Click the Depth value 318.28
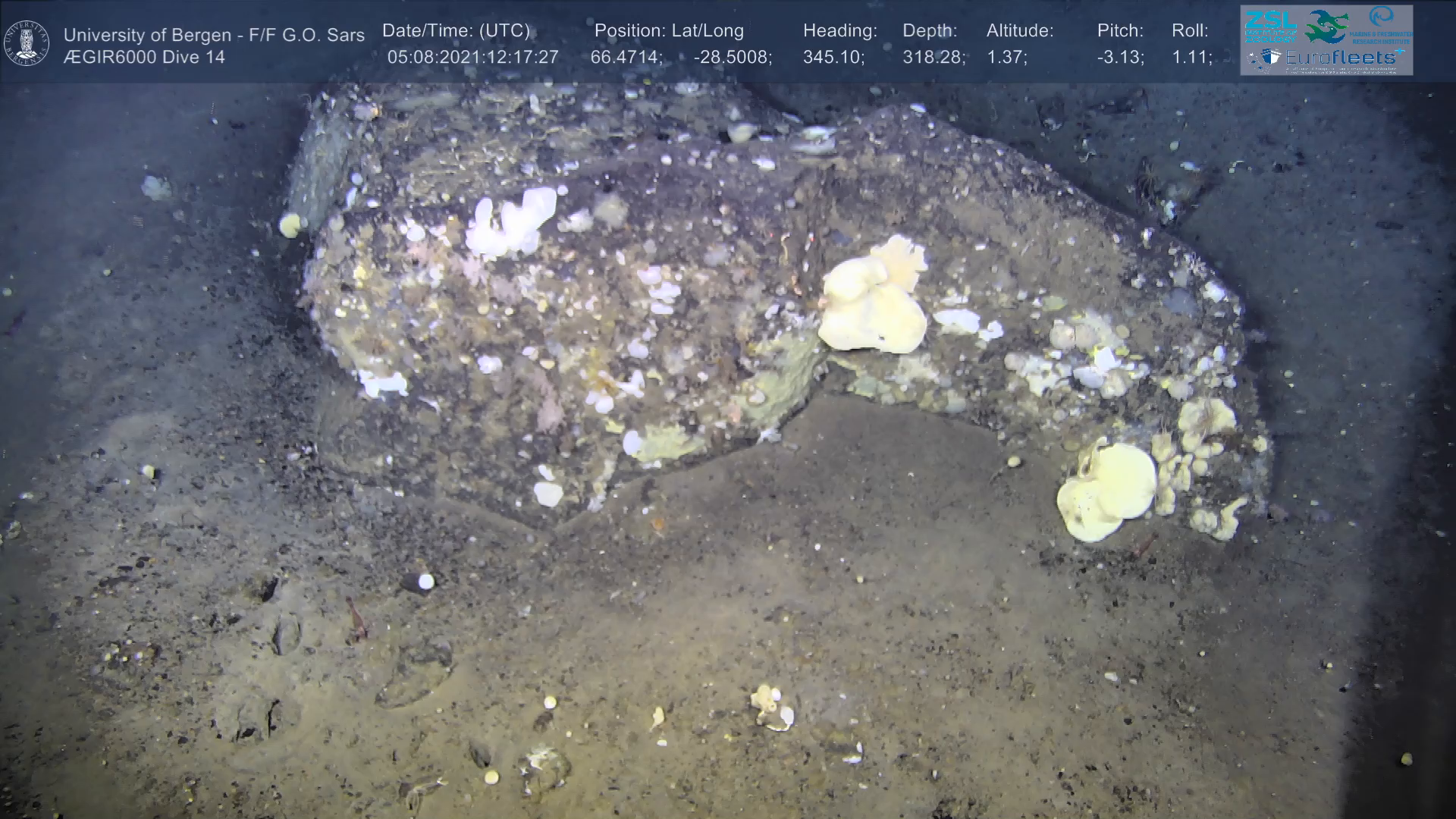This screenshot has height=819, width=1456. pyautogui.click(x=933, y=57)
